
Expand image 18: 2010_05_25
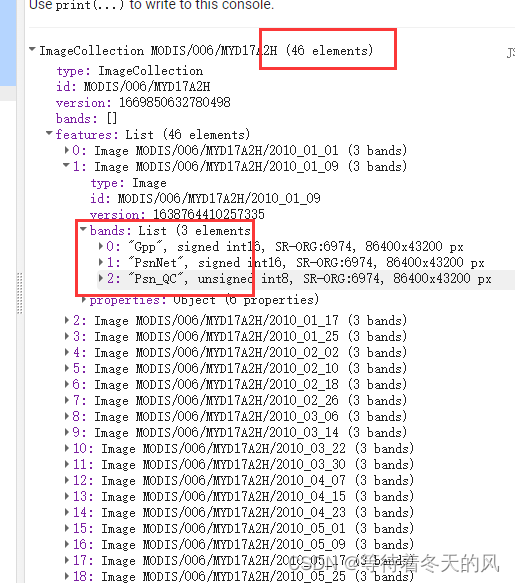[67, 576]
